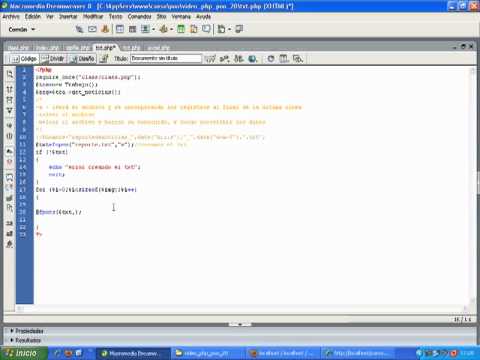Screen dimensions: 480x360
Task: Click Preview in Browser globe icon
Action: point(253,59)
